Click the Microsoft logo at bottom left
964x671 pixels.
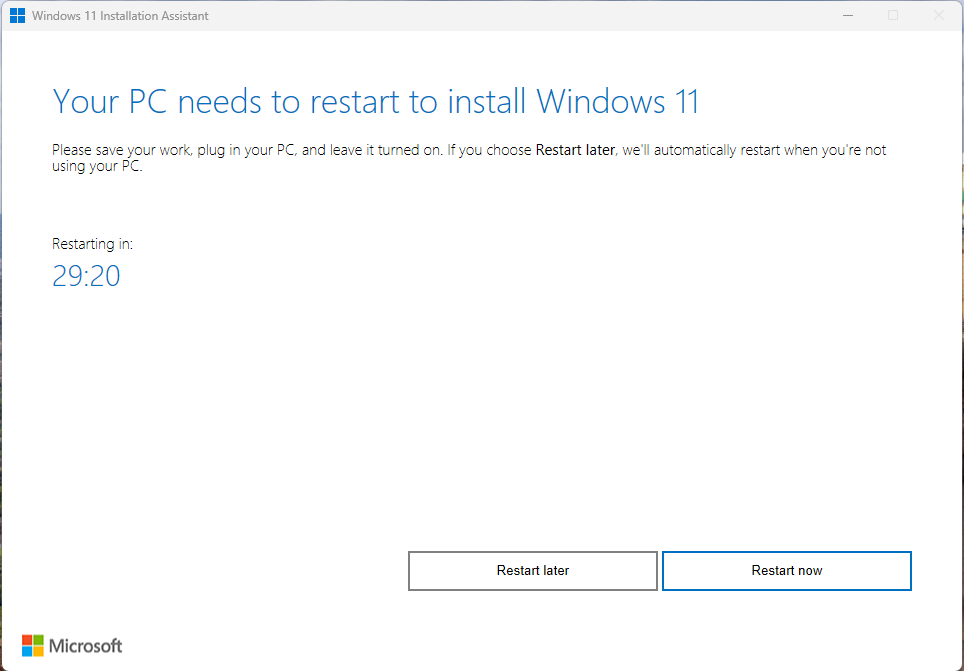(72, 646)
